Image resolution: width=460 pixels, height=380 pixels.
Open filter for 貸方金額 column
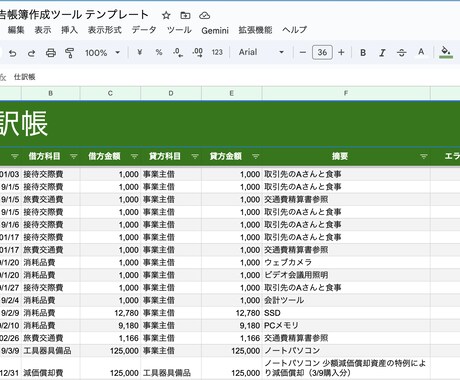tap(256, 156)
